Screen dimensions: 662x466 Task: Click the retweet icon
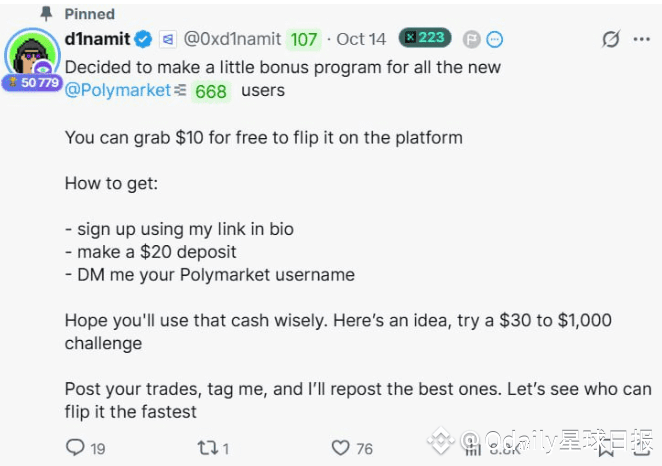point(208,447)
